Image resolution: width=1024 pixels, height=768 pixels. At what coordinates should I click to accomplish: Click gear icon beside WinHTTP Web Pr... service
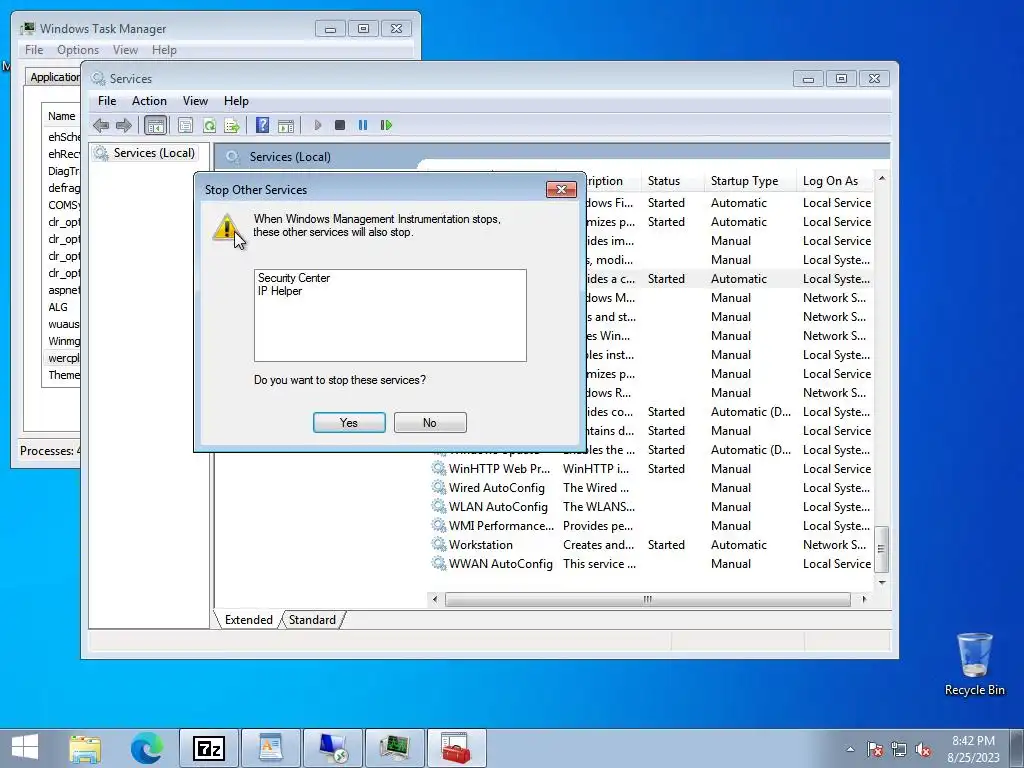438,468
